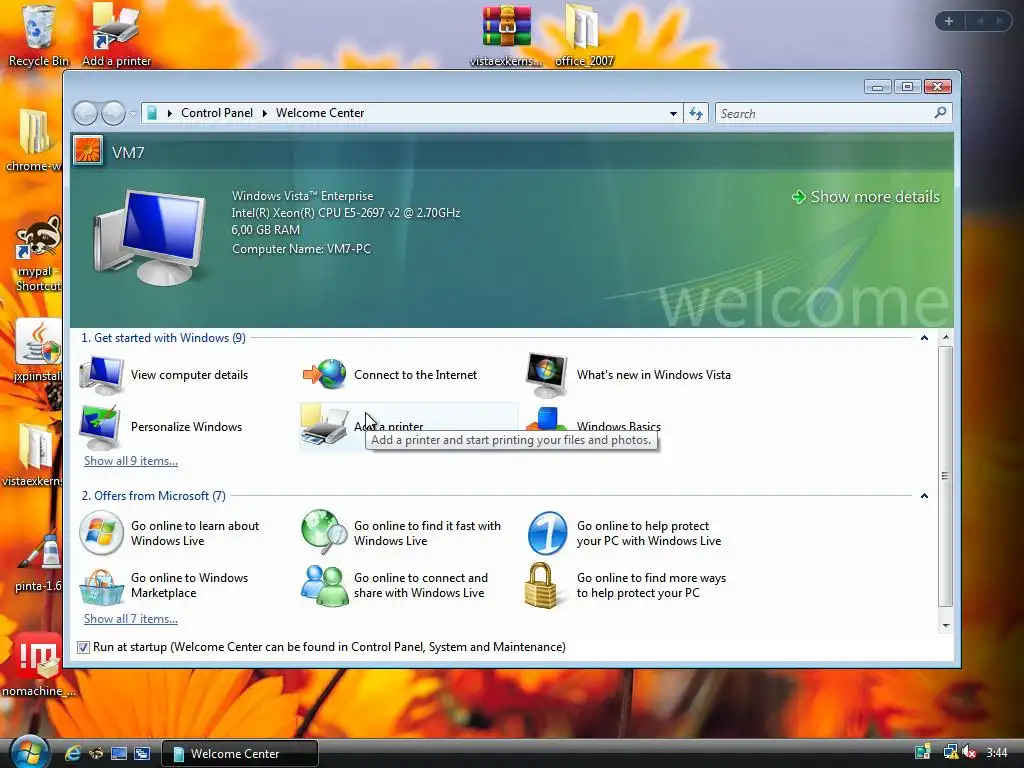Click the Show desktop Quick Launch icon
The image size is (1024, 768).
pos(119,753)
